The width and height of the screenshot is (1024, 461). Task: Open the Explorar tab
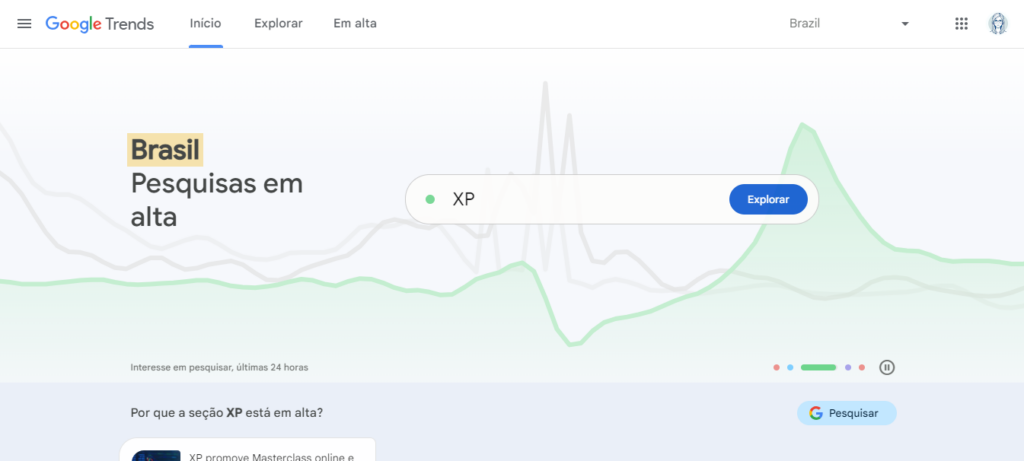[x=278, y=23]
